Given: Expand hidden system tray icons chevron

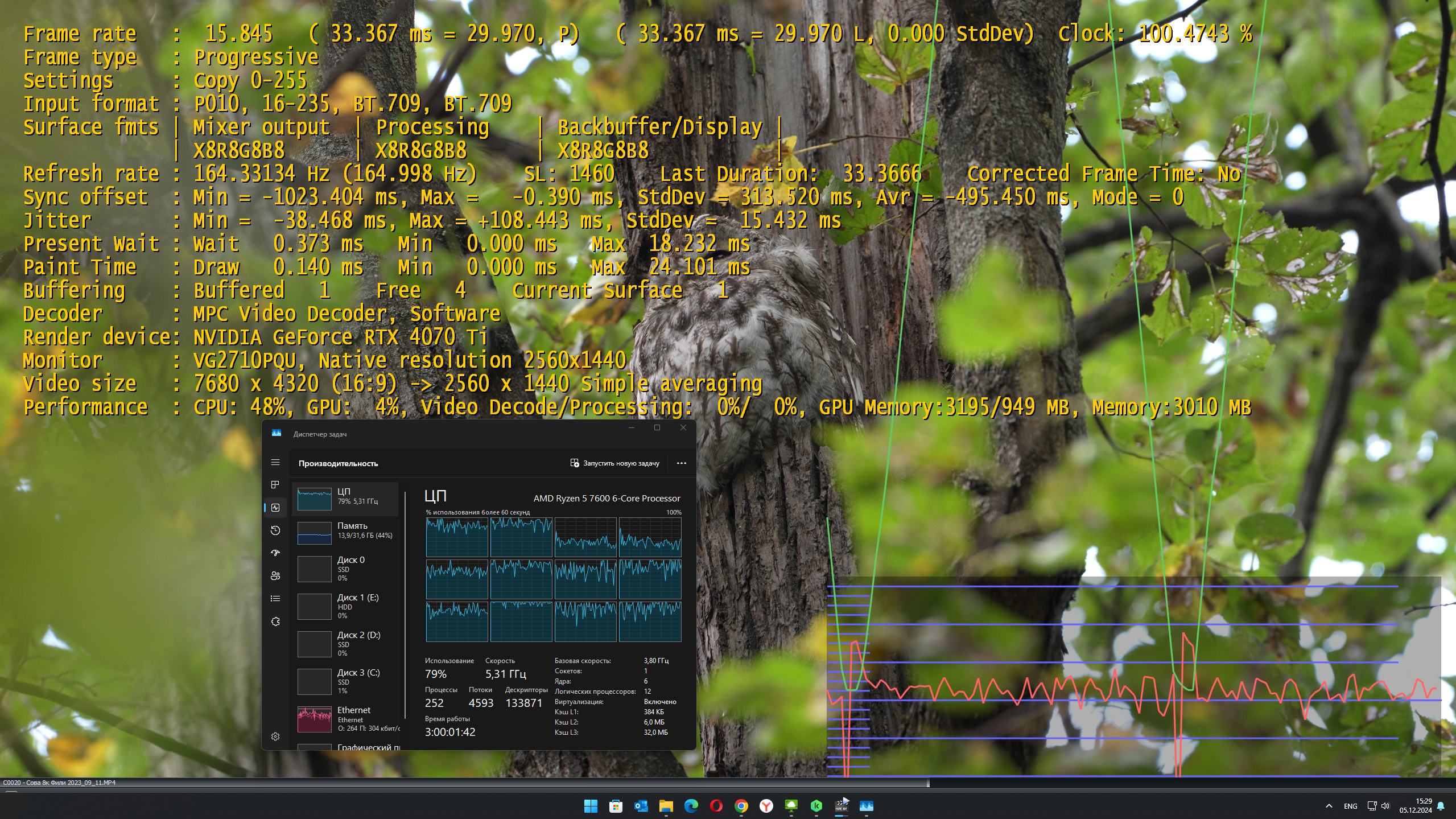Looking at the screenshot, I should click(1329, 806).
